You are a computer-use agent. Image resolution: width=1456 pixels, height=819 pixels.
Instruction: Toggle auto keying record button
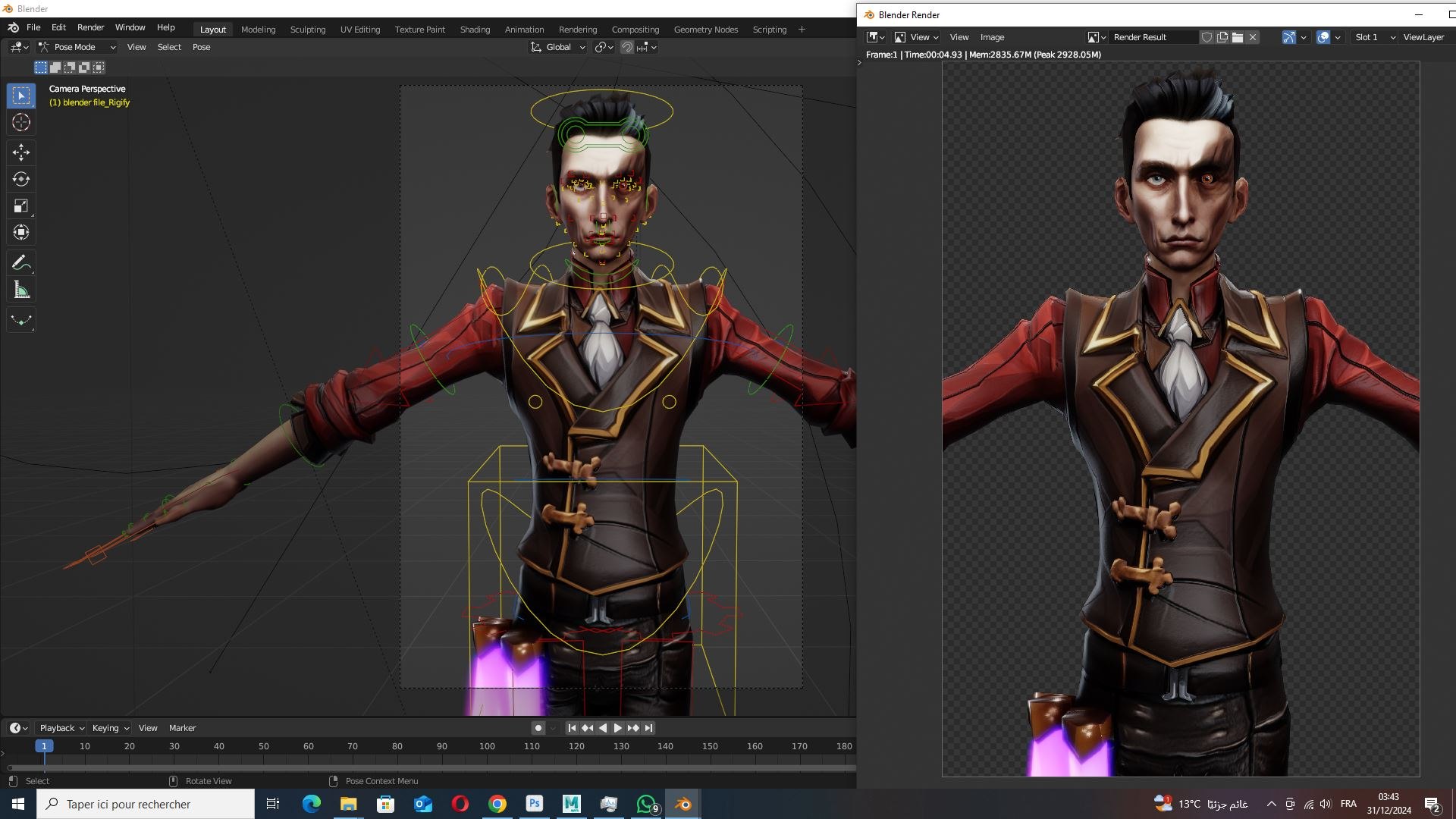click(x=538, y=728)
